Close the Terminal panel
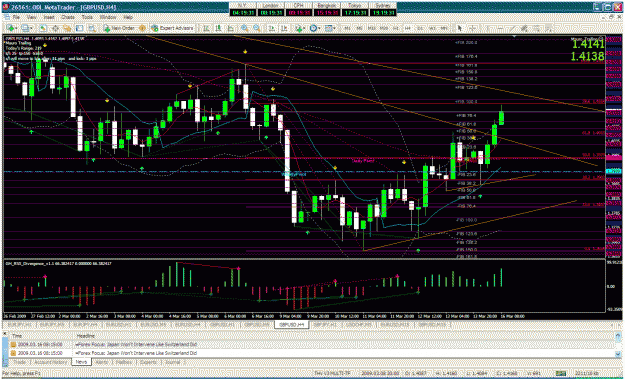Image resolution: width=625 pixels, height=379 pixels. point(5,333)
